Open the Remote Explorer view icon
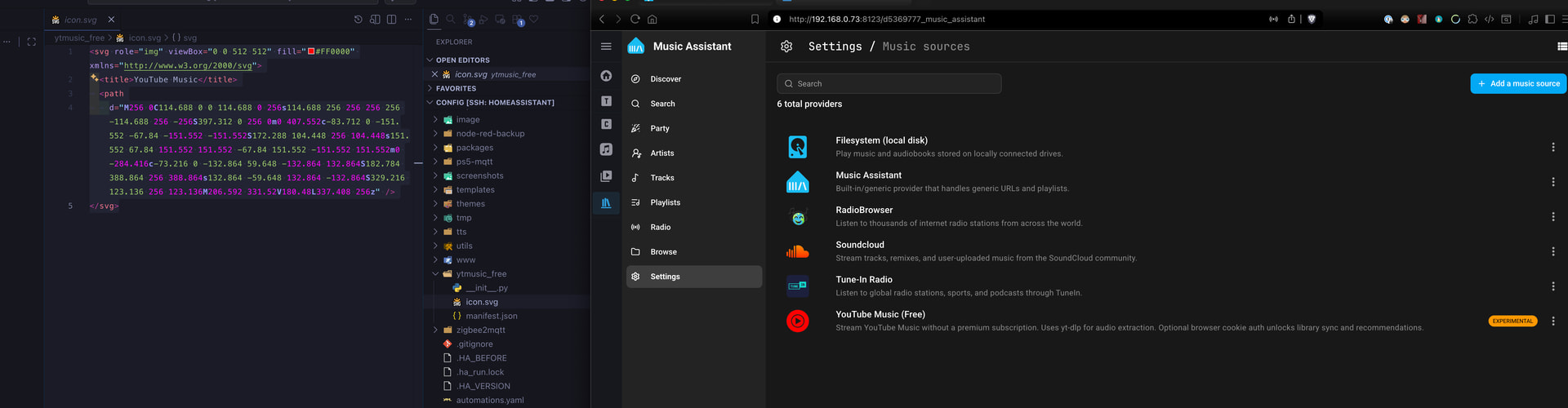This screenshot has width=1568, height=408. coord(500,20)
